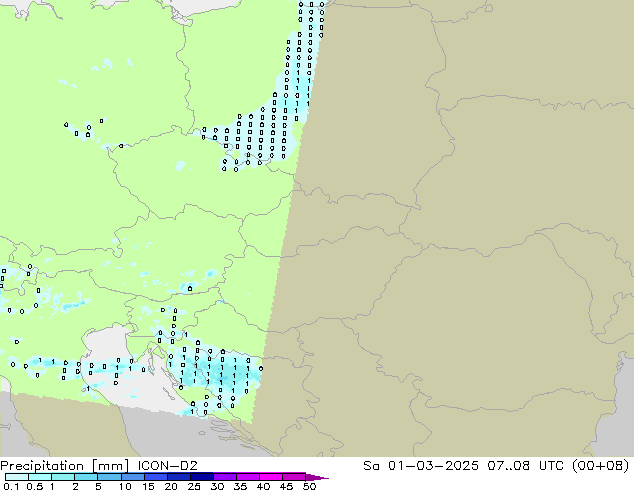Click the '0.1' legend scale value
634x490 pixels.
pyautogui.click(x=11, y=486)
